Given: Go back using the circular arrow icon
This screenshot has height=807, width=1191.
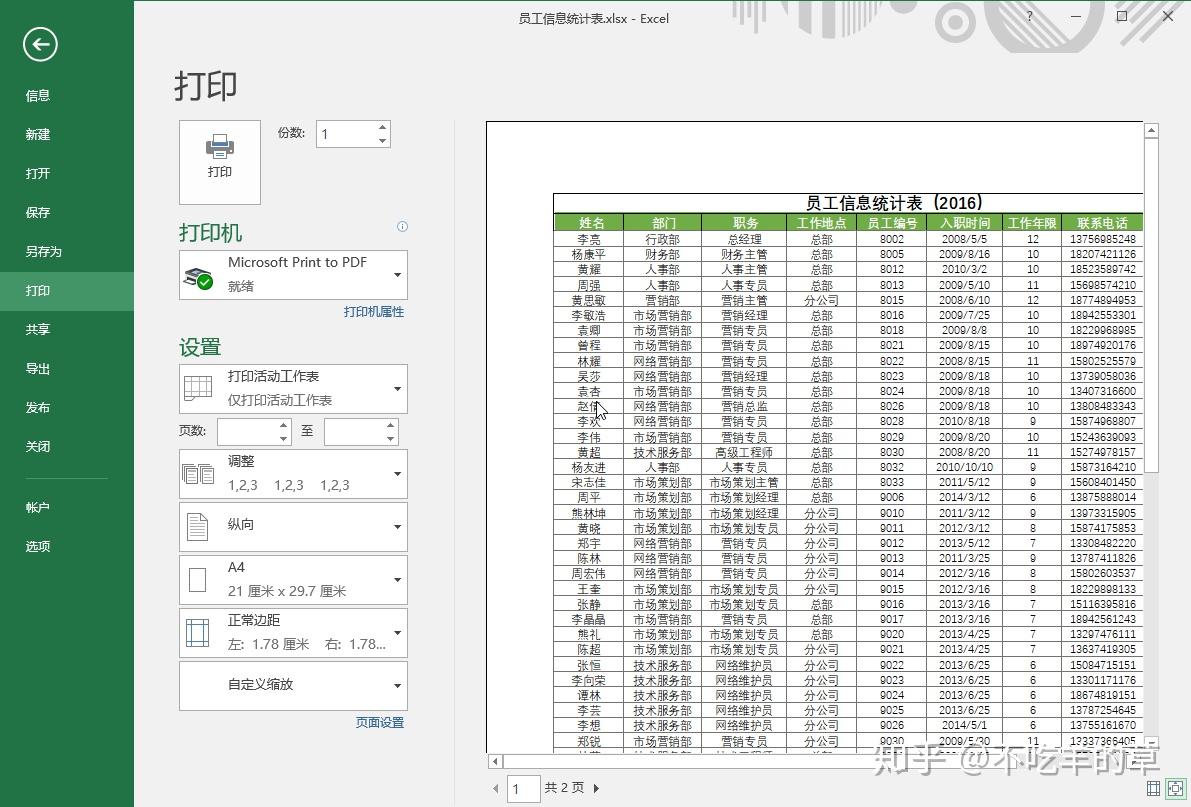Looking at the screenshot, I should pyautogui.click(x=40, y=45).
